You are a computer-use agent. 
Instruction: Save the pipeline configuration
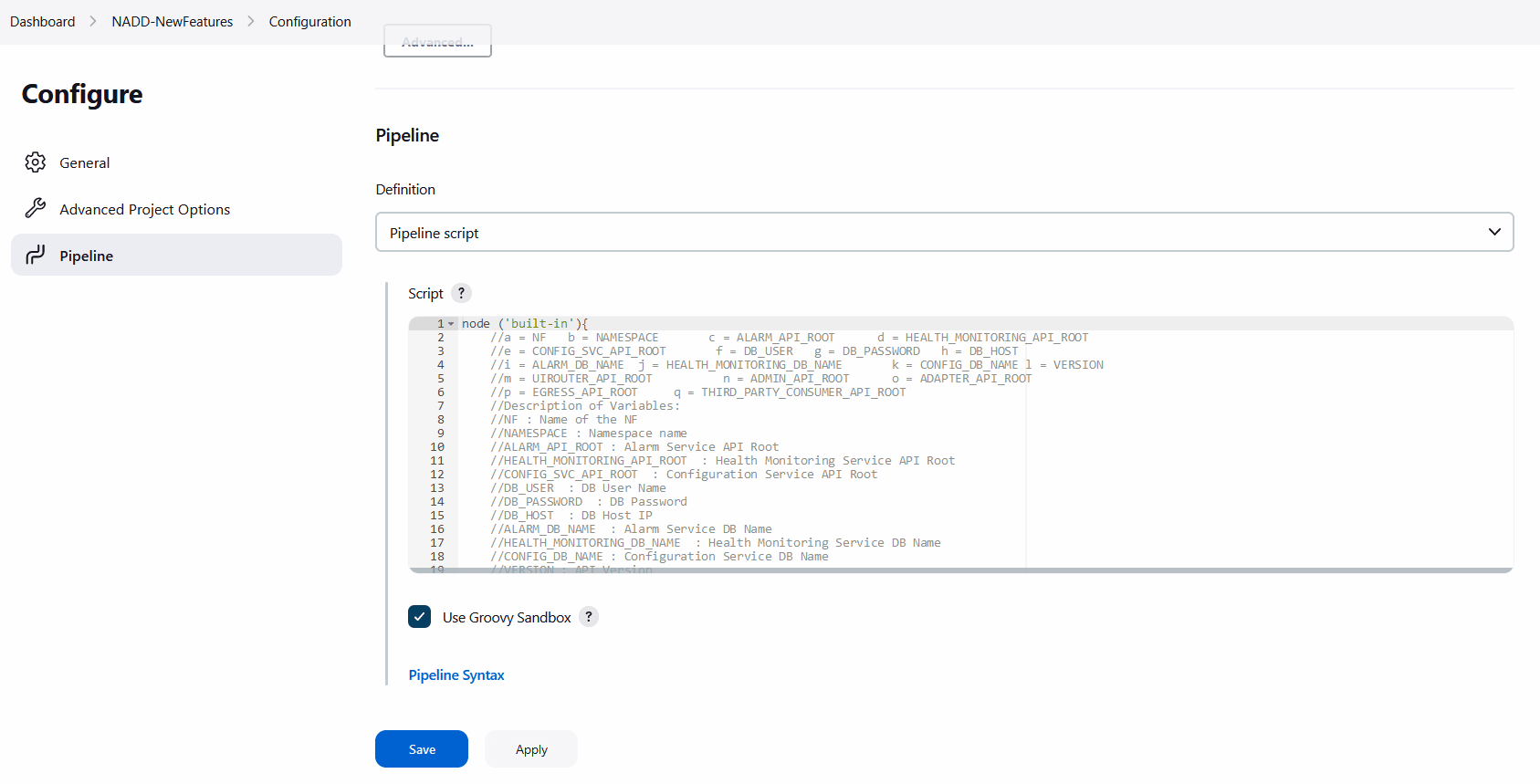(x=422, y=749)
